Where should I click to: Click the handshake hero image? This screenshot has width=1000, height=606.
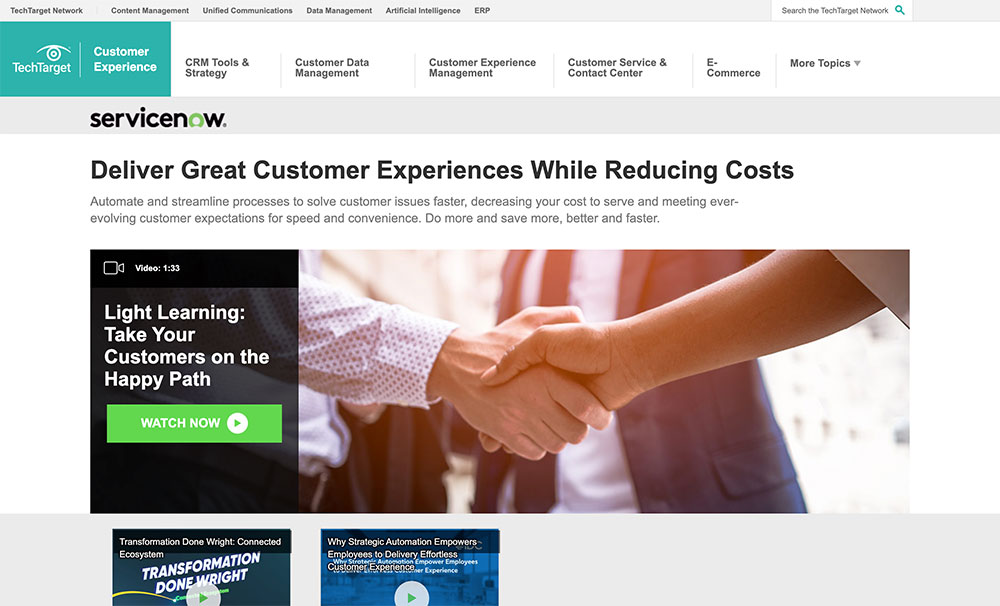coord(604,381)
